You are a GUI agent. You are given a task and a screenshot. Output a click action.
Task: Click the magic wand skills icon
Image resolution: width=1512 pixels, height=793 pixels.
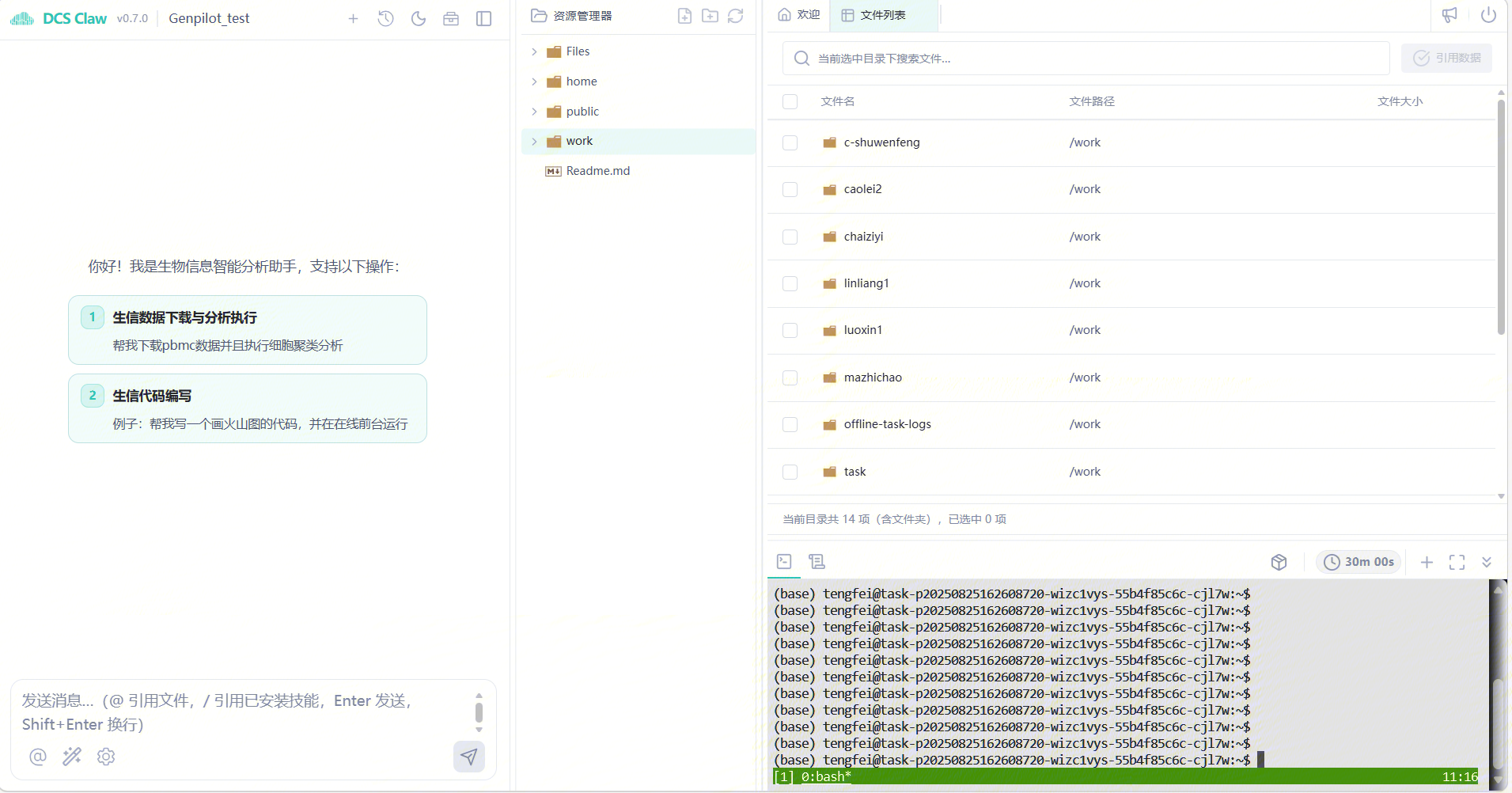[x=72, y=757]
